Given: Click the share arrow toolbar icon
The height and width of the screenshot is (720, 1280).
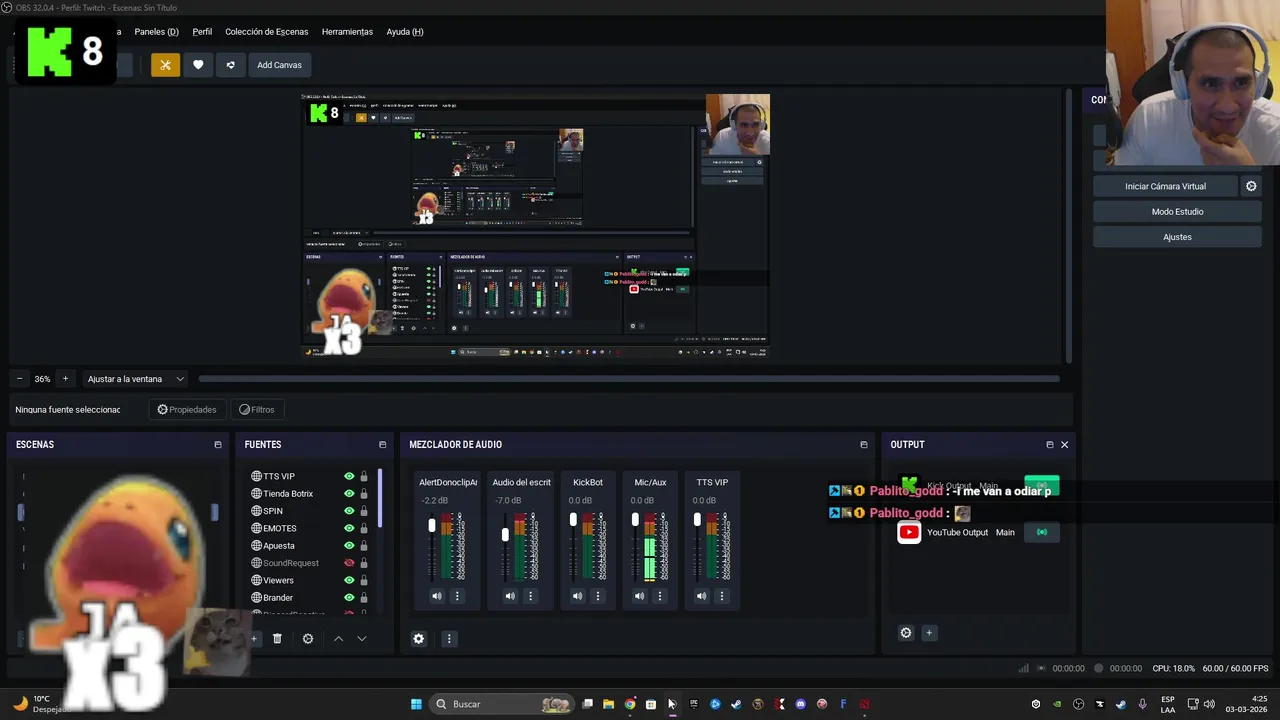Looking at the screenshot, I should [230, 65].
